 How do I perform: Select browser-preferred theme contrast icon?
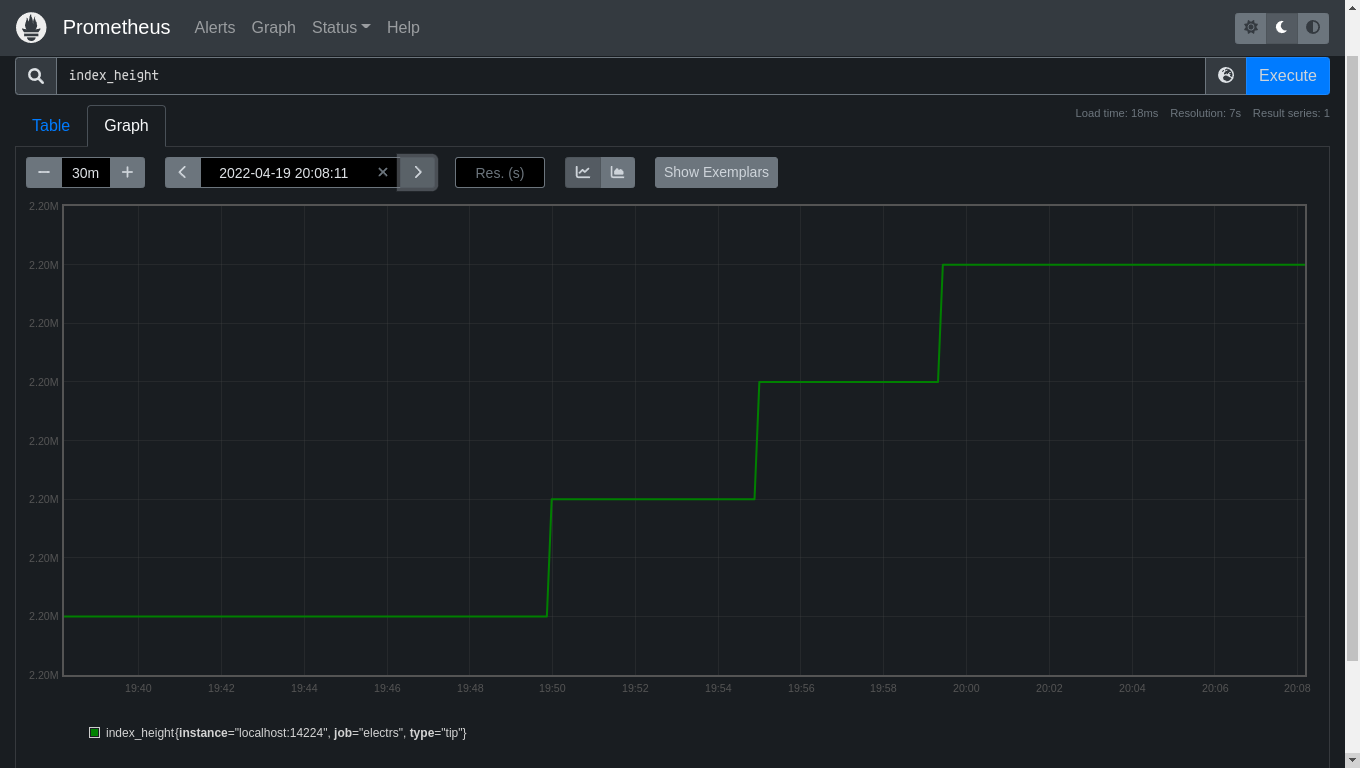1313,28
